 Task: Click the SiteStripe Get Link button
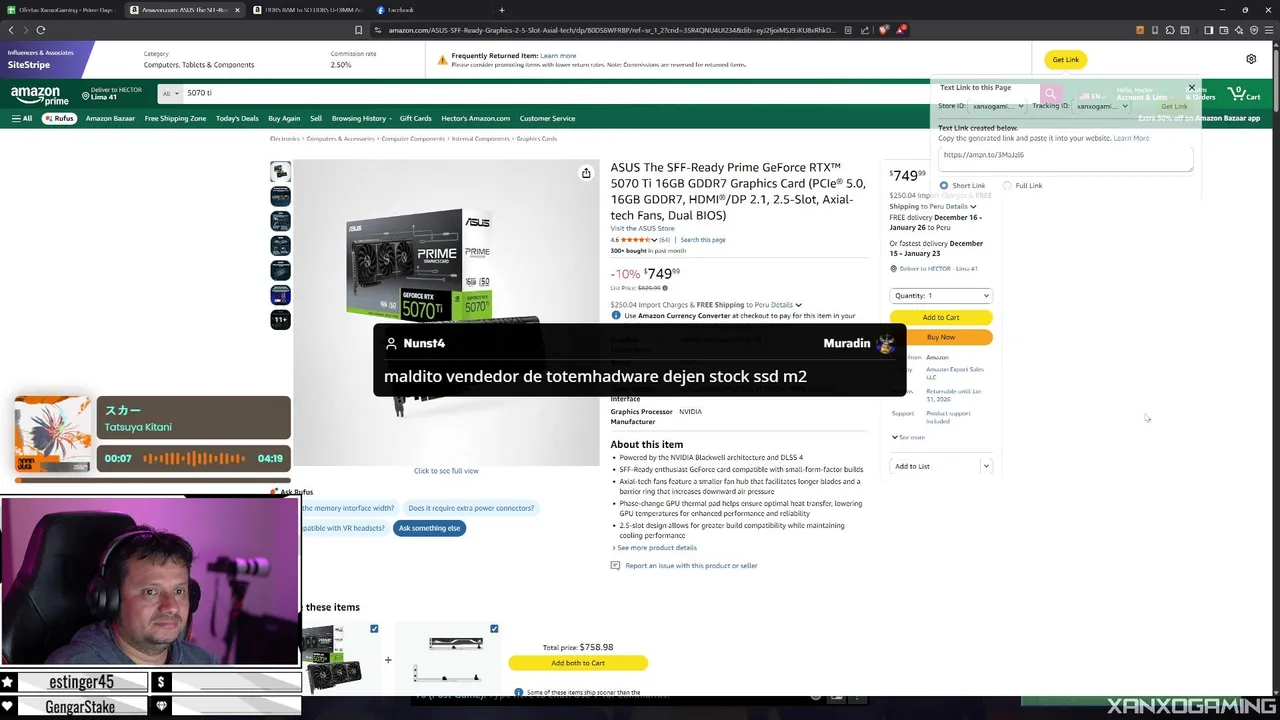pos(1065,59)
